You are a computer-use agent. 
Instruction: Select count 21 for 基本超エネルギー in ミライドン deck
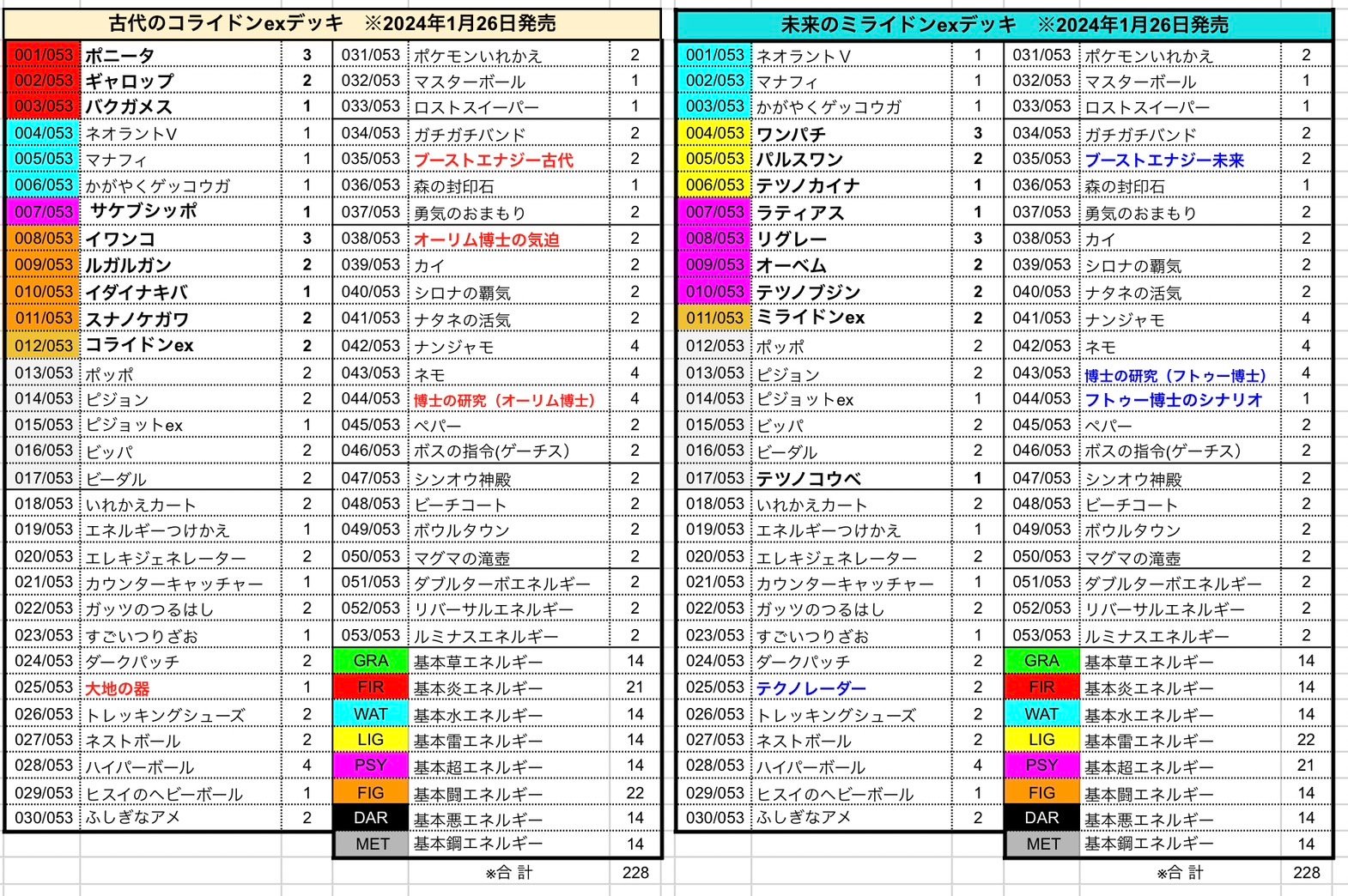coord(1306,766)
